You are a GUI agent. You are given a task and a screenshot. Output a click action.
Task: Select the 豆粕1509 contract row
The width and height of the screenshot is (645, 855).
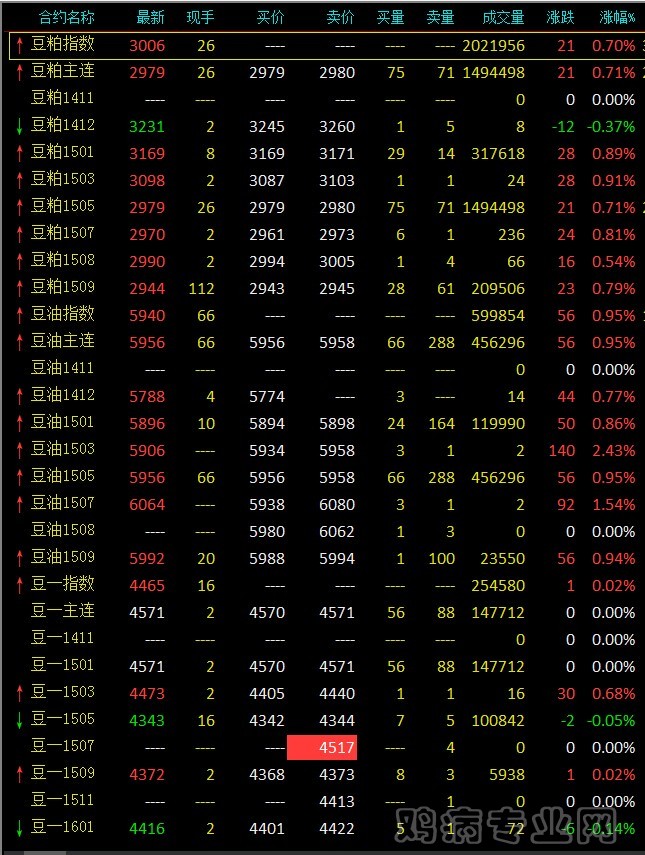326,288
